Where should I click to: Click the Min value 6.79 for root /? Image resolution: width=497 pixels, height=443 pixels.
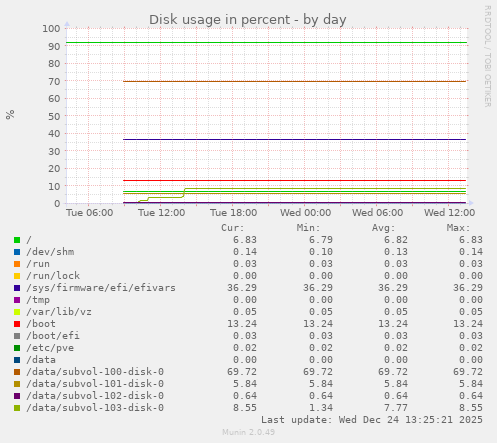point(321,240)
